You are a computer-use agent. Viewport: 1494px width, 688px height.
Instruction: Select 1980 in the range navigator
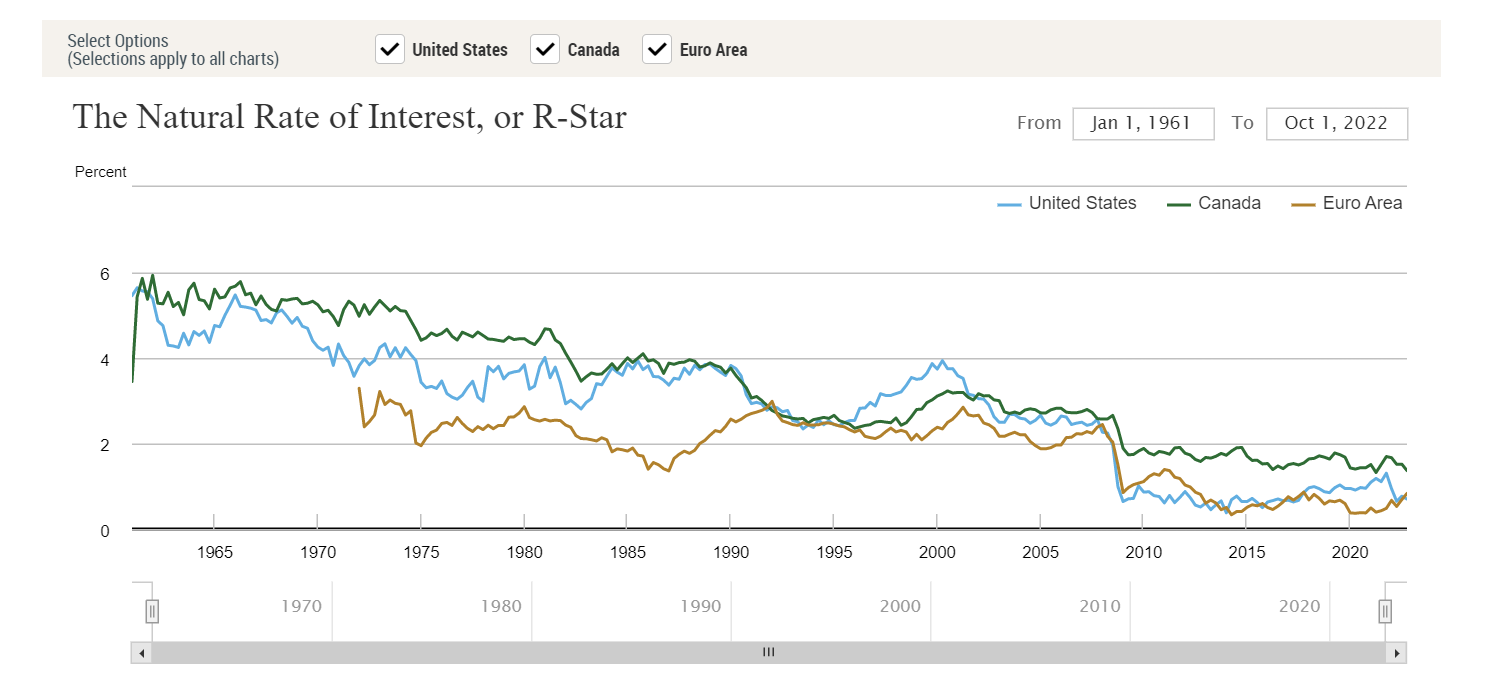click(x=500, y=606)
